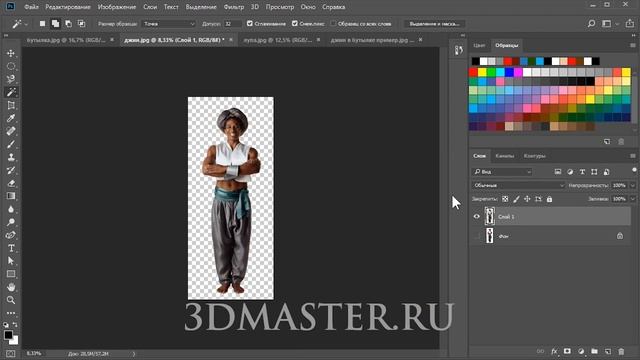640x360 pixels.
Task: Open the Sample Size dropdown
Action: click(x=169, y=24)
